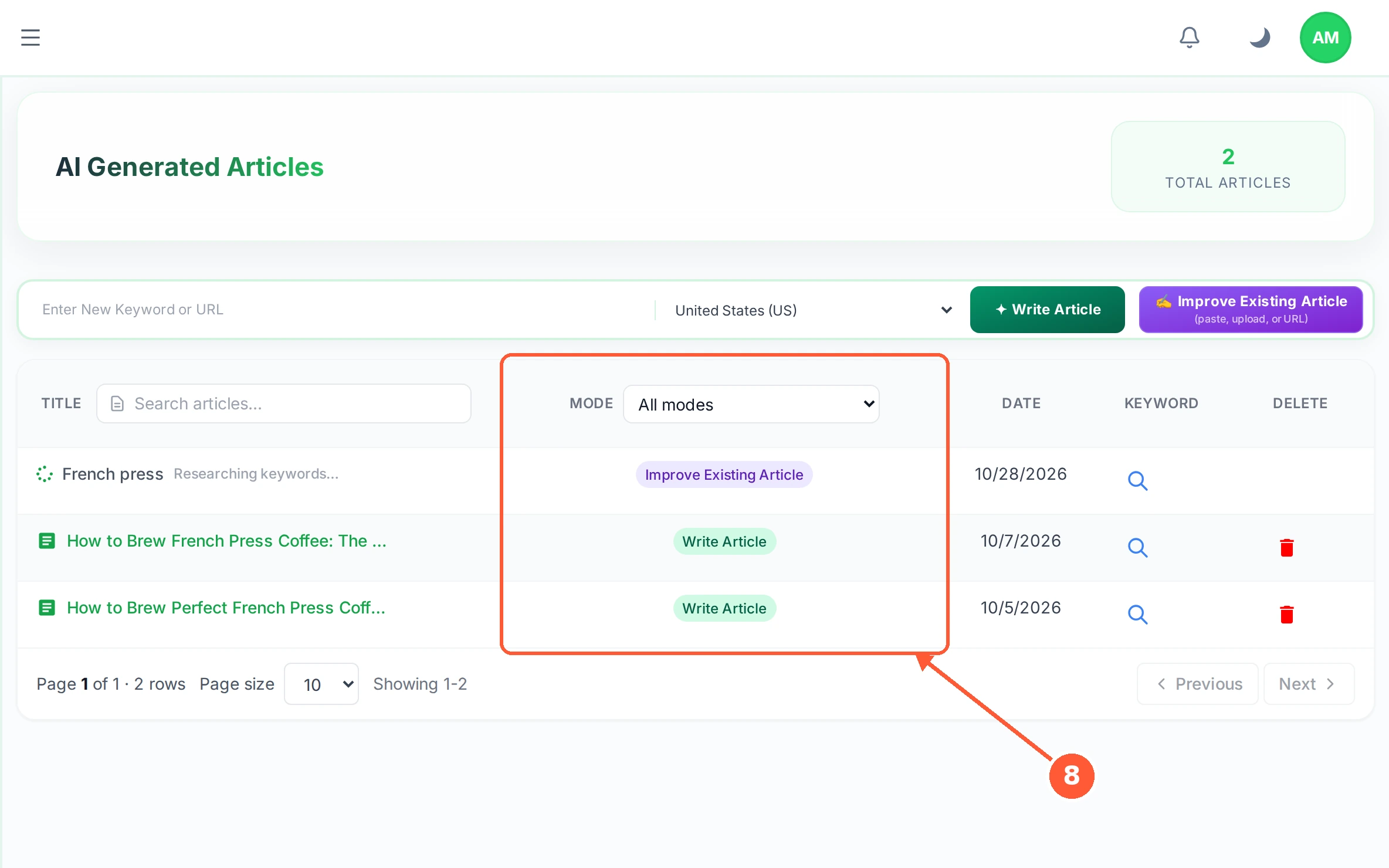The height and width of the screenshot is (868, 1389).
Task: Open keyword search icon for the 10/5/2026 row
Action: coord(1137,614)
